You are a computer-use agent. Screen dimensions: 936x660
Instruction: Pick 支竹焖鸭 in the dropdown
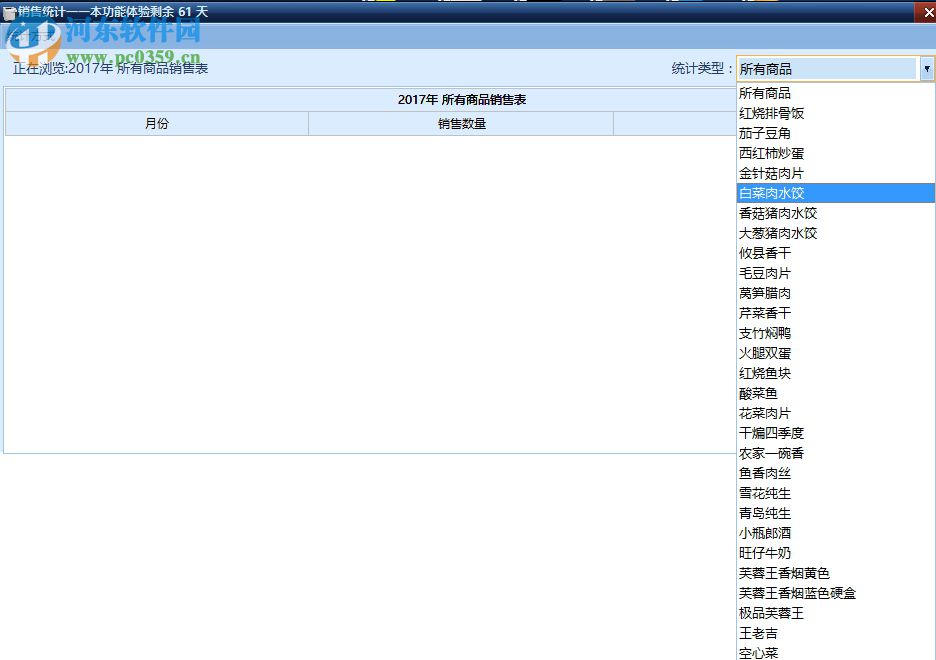tap(836, 333)
